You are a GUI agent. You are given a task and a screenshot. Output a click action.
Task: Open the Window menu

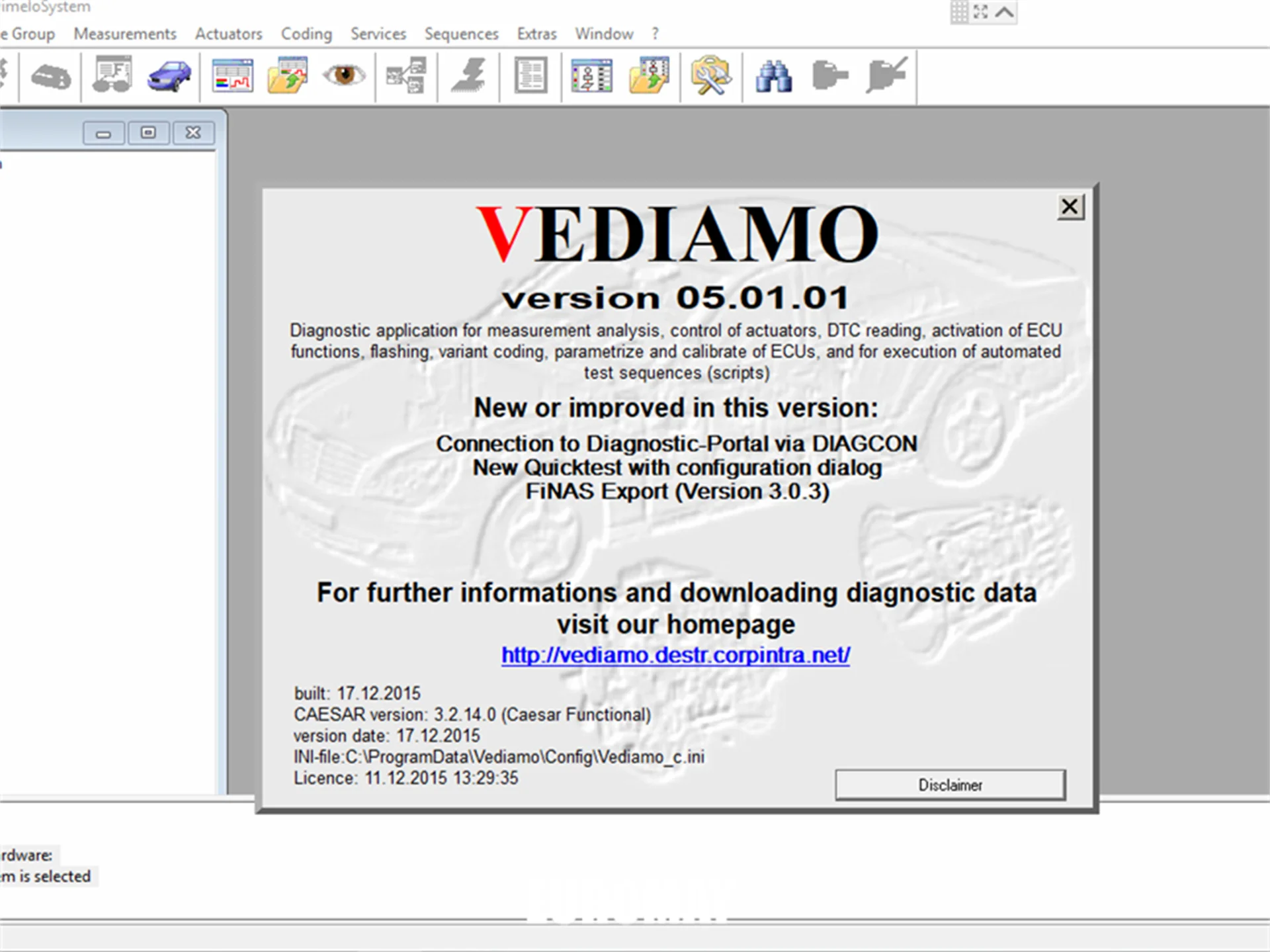coord(604,34)
